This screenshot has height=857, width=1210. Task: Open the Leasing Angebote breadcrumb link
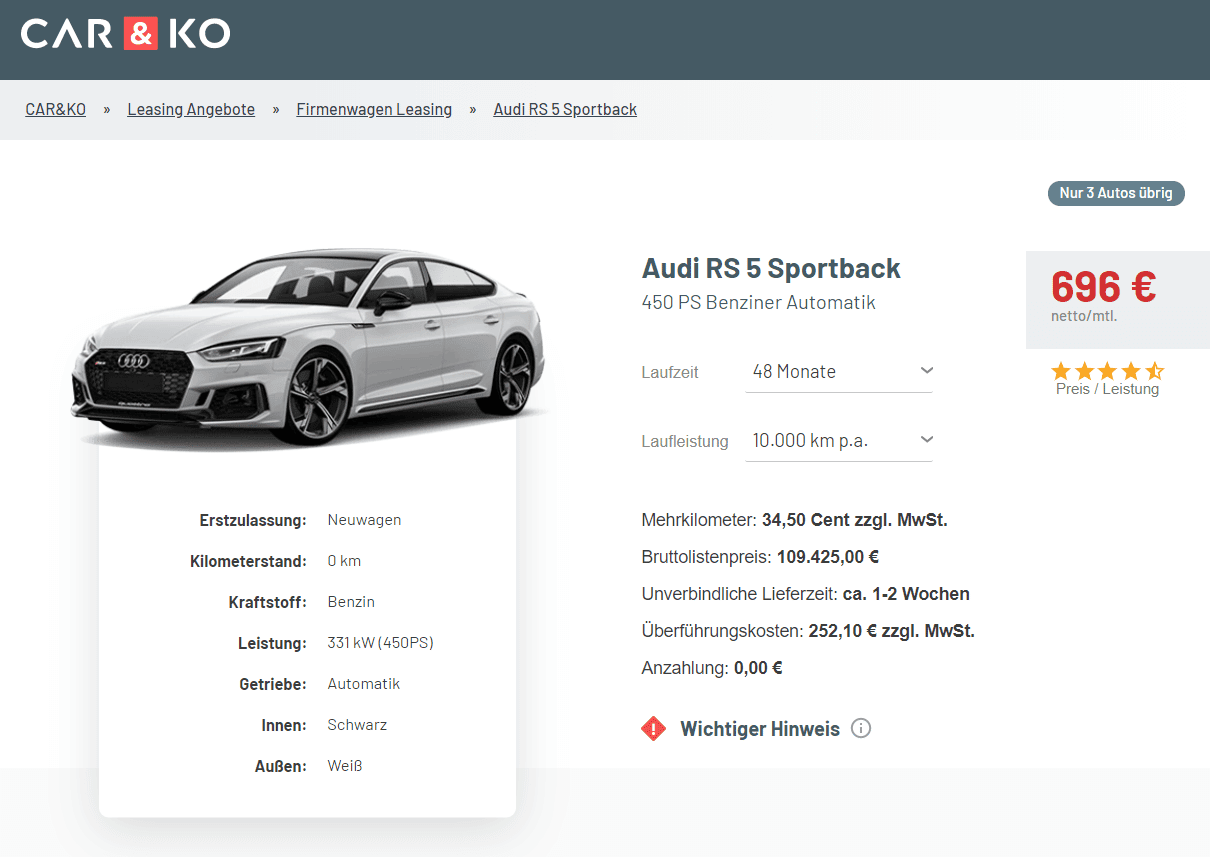[x=191, y=109]
